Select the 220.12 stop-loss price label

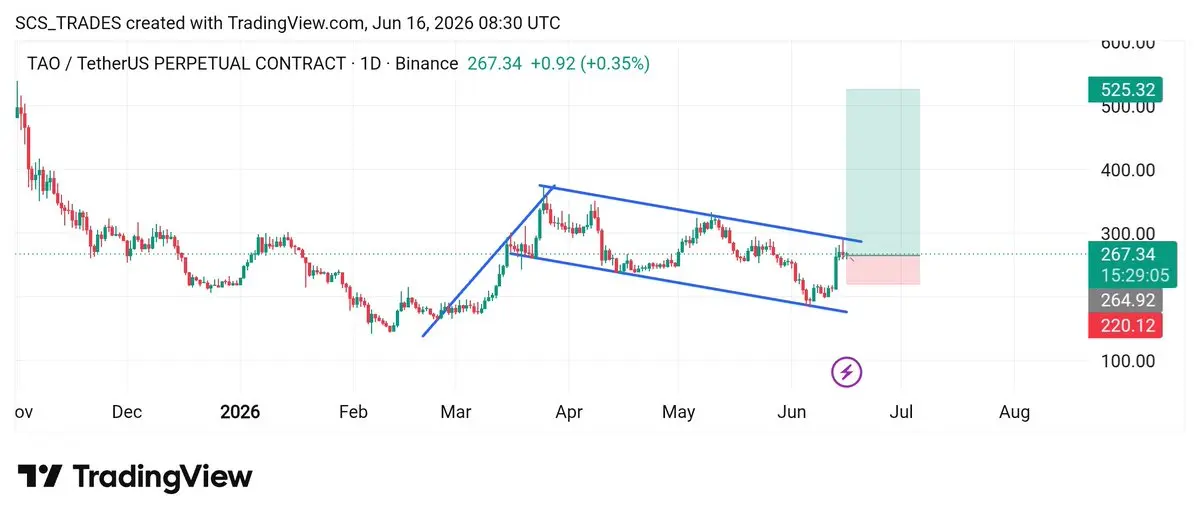tap(1123, 324)
